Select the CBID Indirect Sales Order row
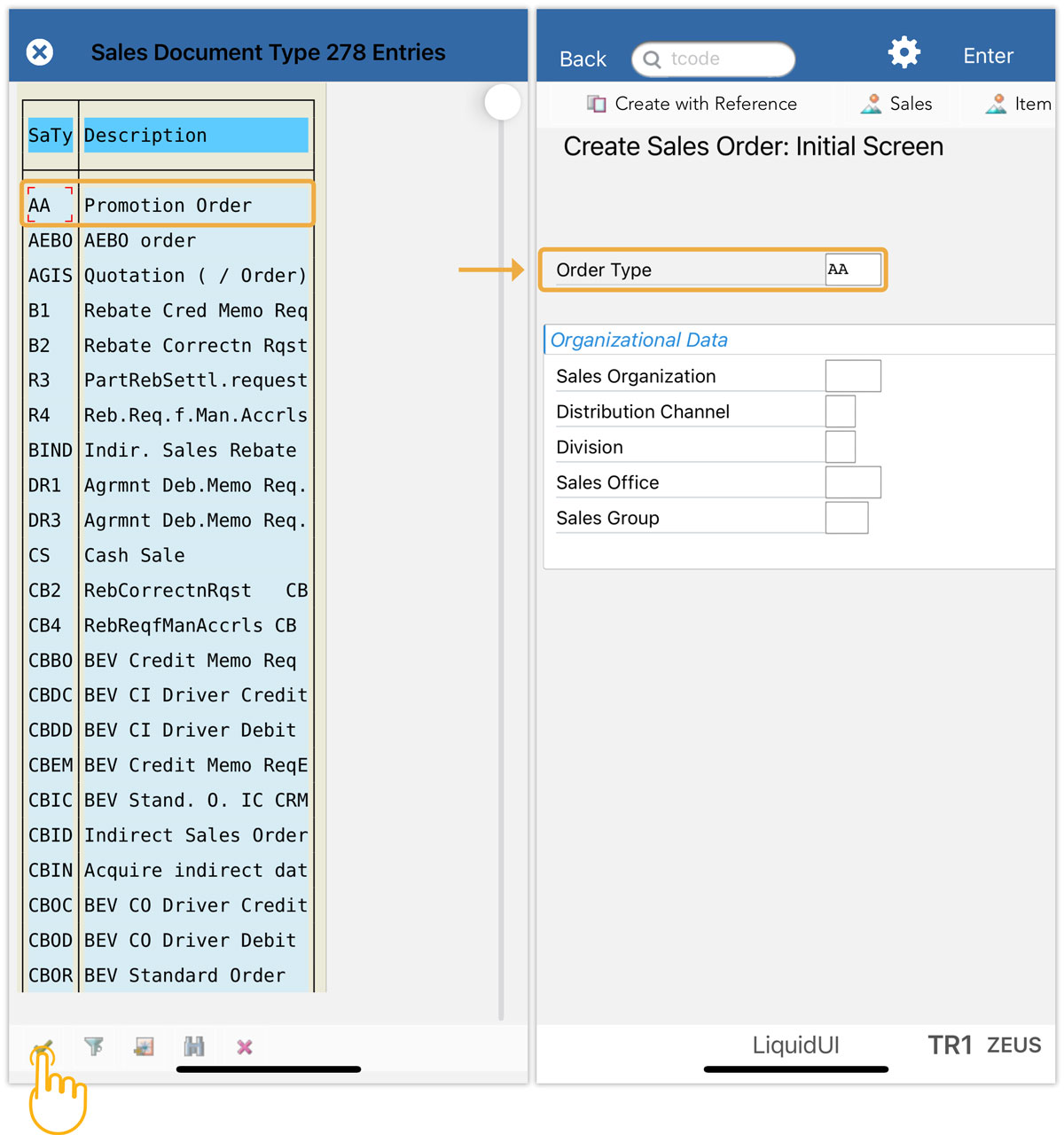This screenshot has height=1135, width=1064. tap(168, 835)
